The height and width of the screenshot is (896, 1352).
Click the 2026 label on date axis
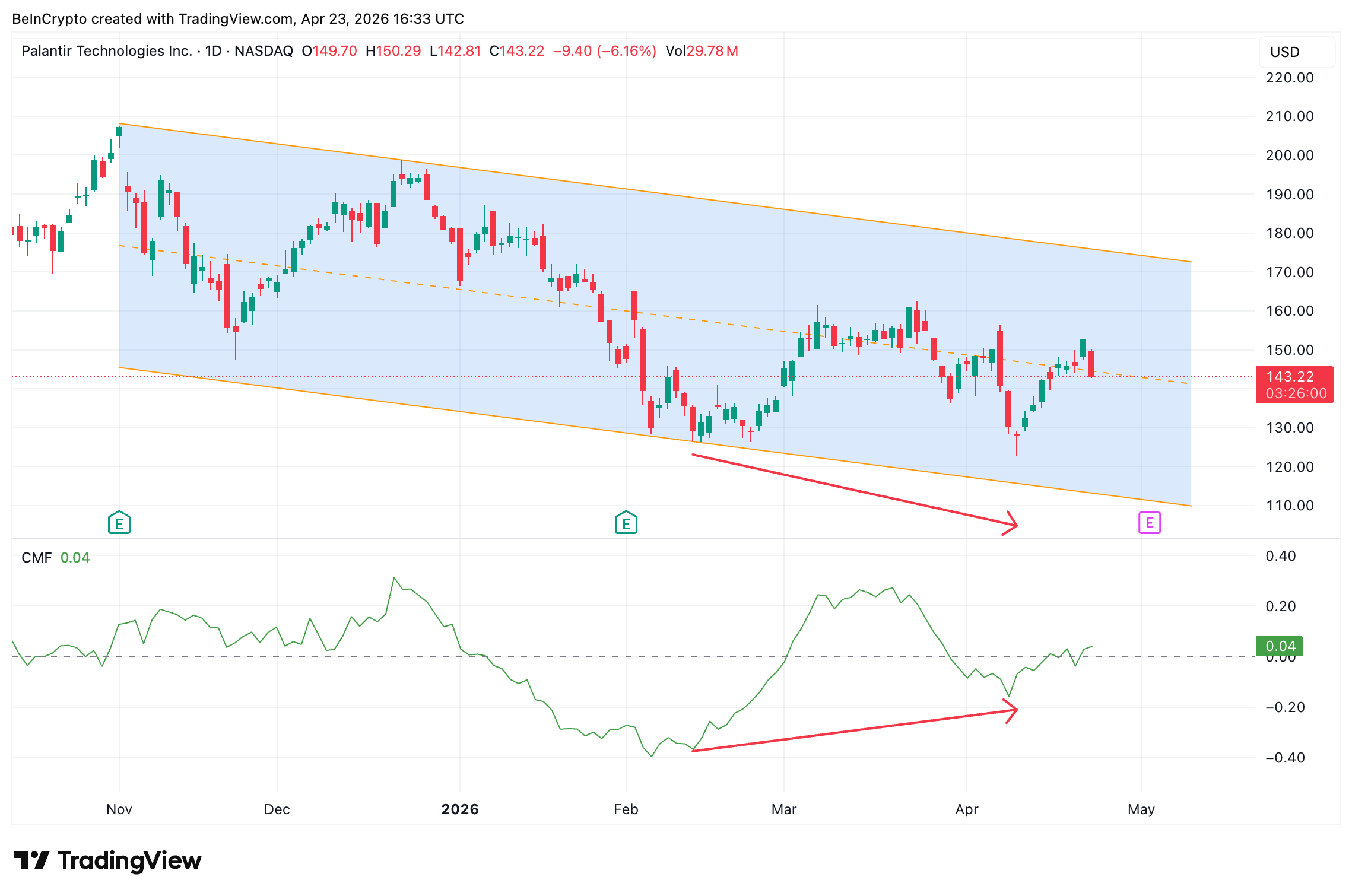(461, 809)
